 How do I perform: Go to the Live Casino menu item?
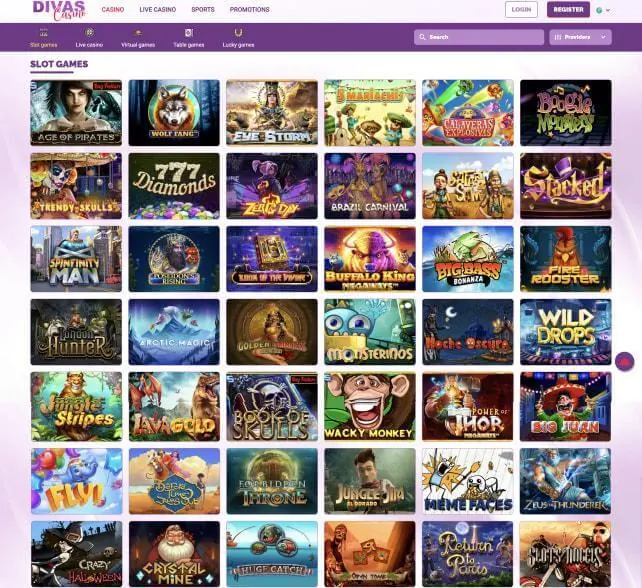[x=158, y=9]
